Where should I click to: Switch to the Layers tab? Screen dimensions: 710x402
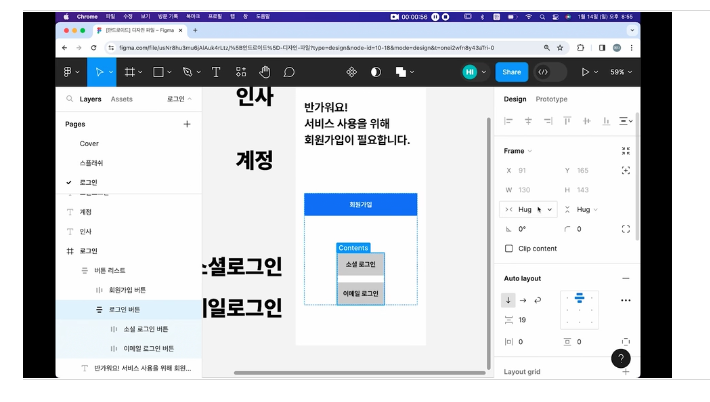(x=90, y=99)
